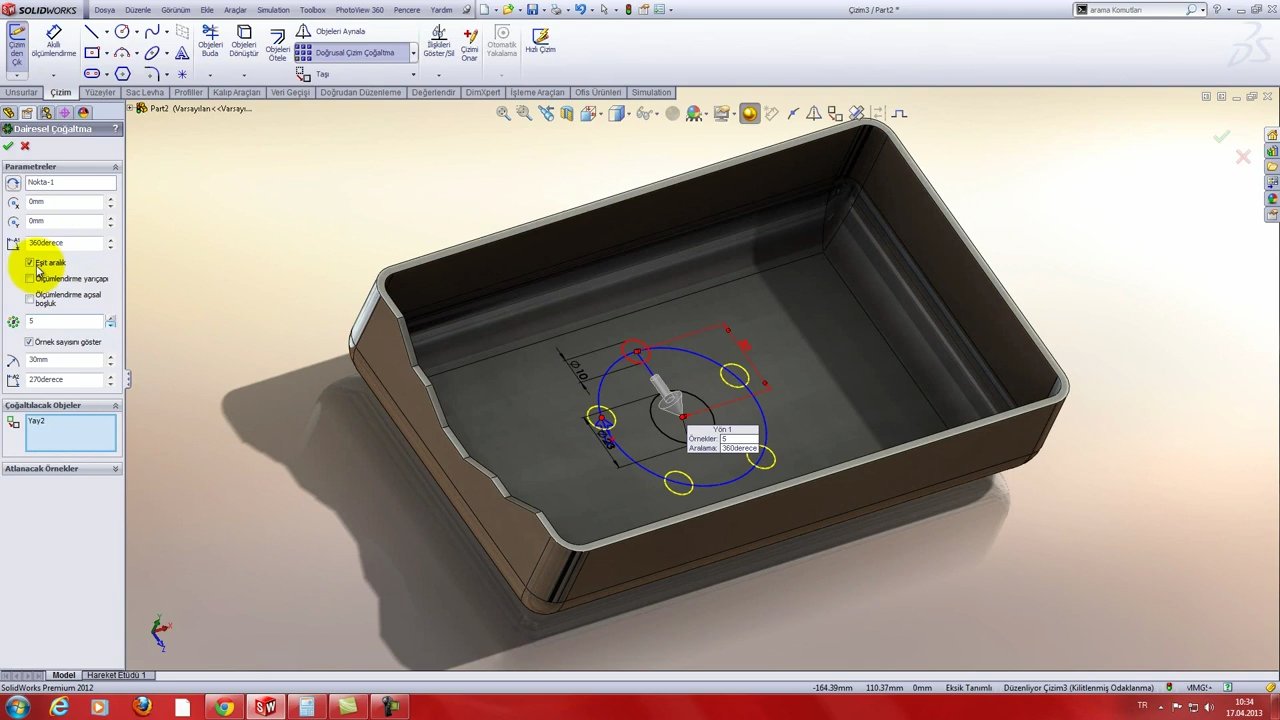This screenshot has width=1280, height=720.
Task: Switch to the Unsurlar tab
Action: tap(21, 92)
